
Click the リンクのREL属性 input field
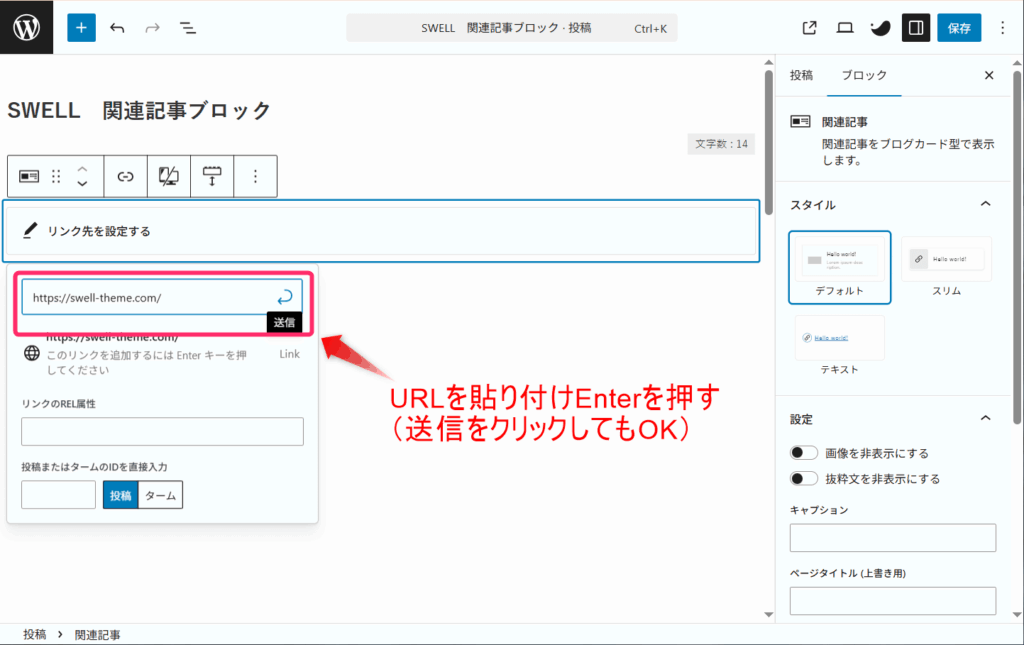click(162, 432)
